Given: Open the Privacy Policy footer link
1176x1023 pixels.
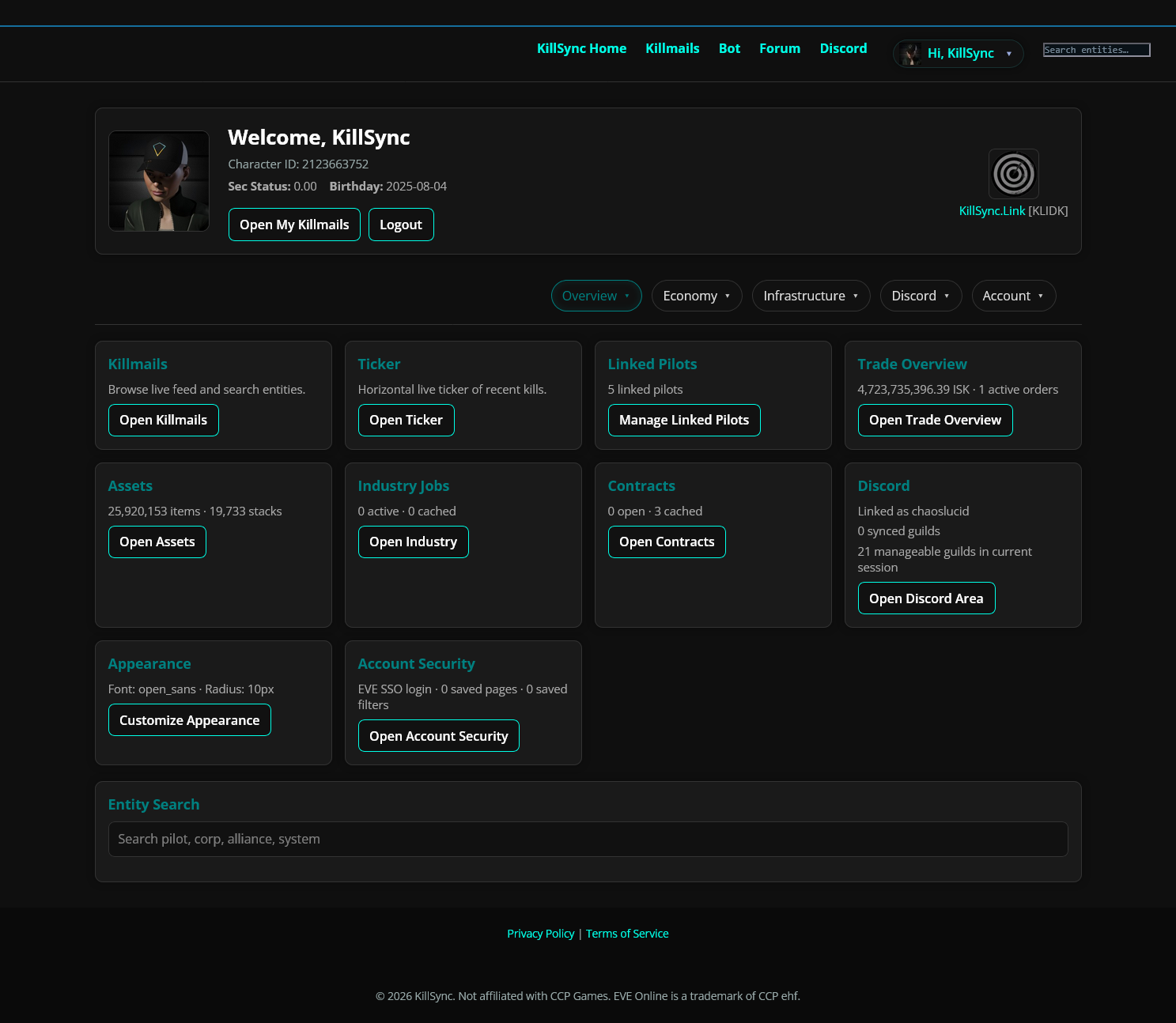Looking at the screenshot, I should pyautogui.click(x=540, y=934).
